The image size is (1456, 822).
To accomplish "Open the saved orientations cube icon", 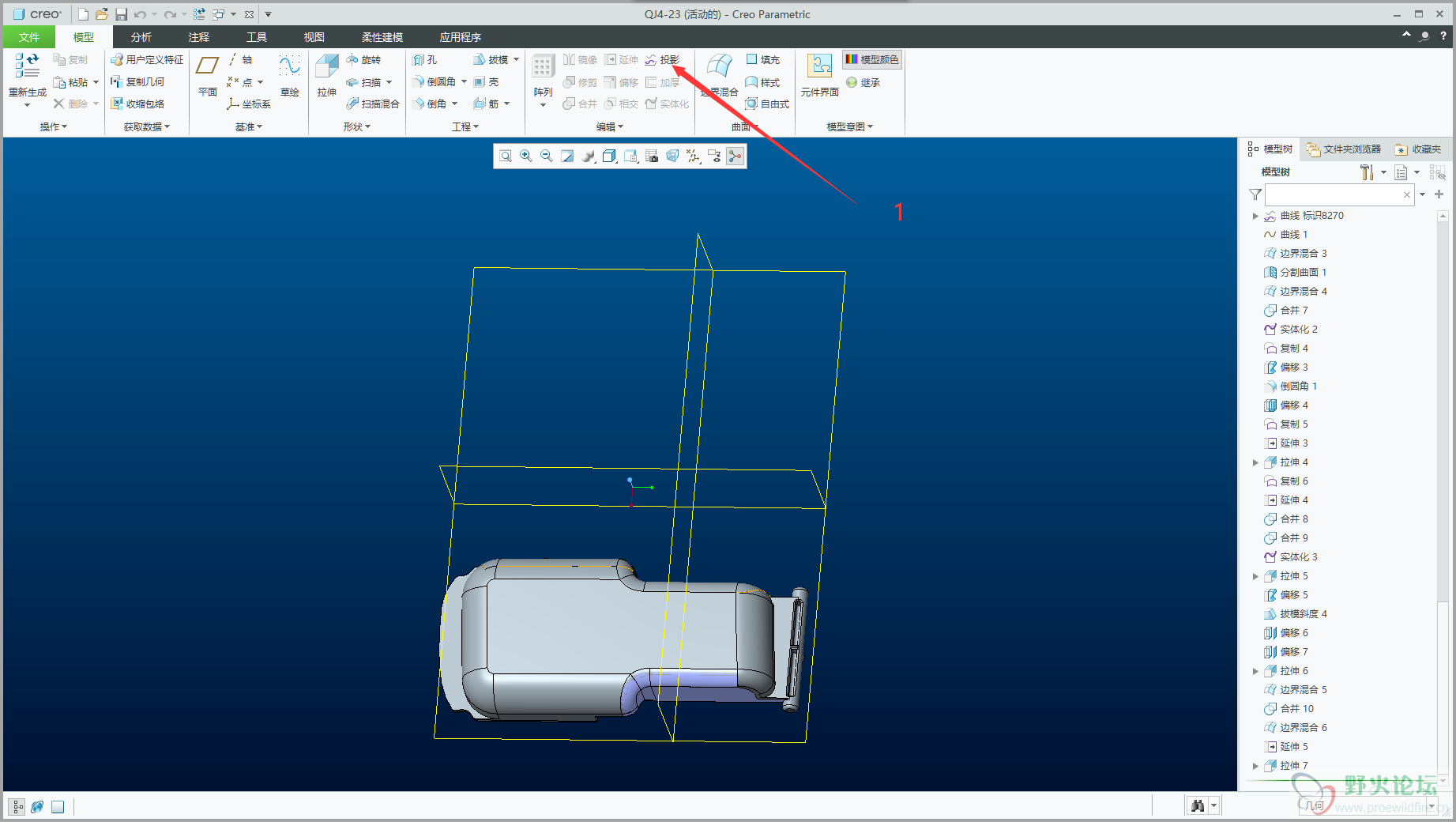I will tap(609, 156).
